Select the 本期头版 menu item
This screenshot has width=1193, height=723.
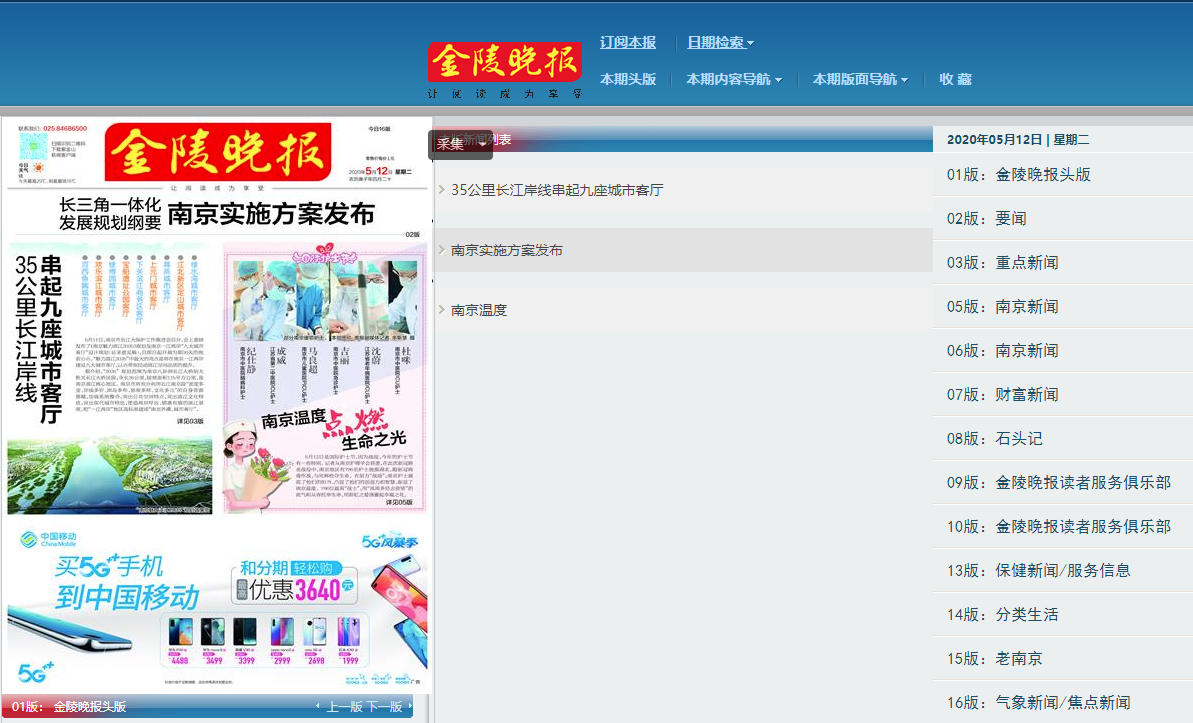(629, 79)
